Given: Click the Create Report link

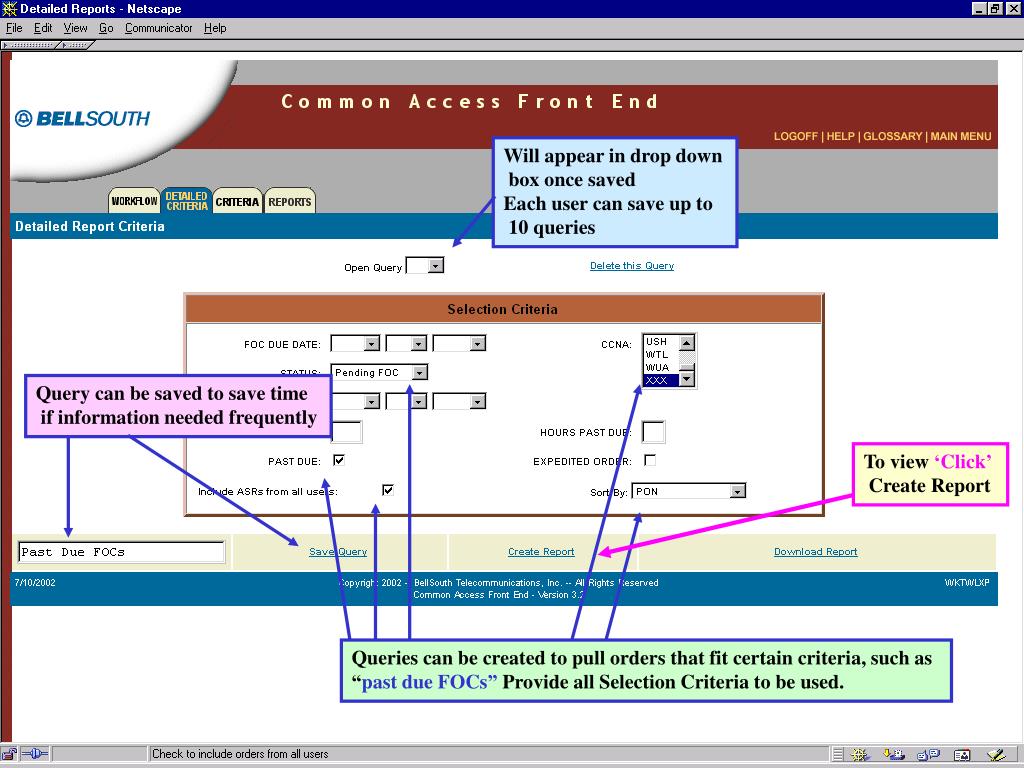Looking at the screenshot, I should pos(541,552).
